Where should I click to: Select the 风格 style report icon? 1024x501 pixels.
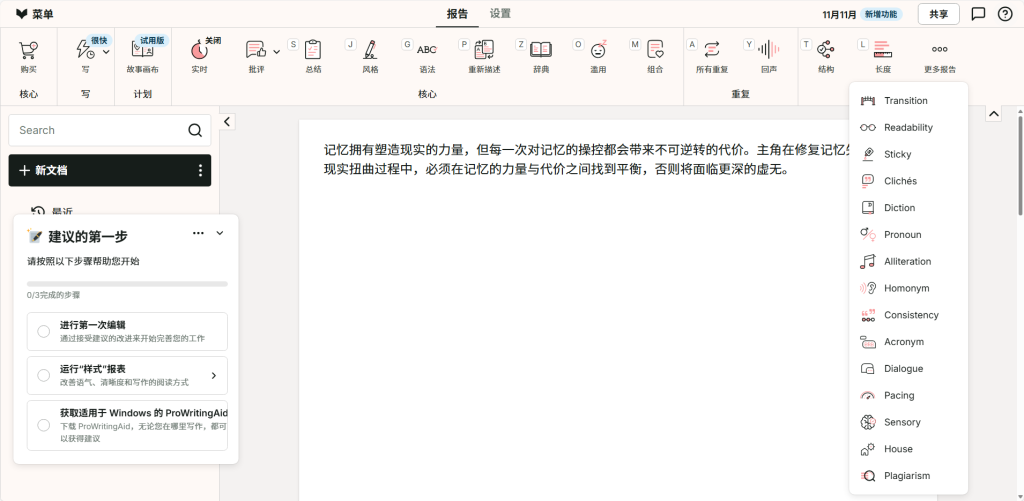(370, 50)
